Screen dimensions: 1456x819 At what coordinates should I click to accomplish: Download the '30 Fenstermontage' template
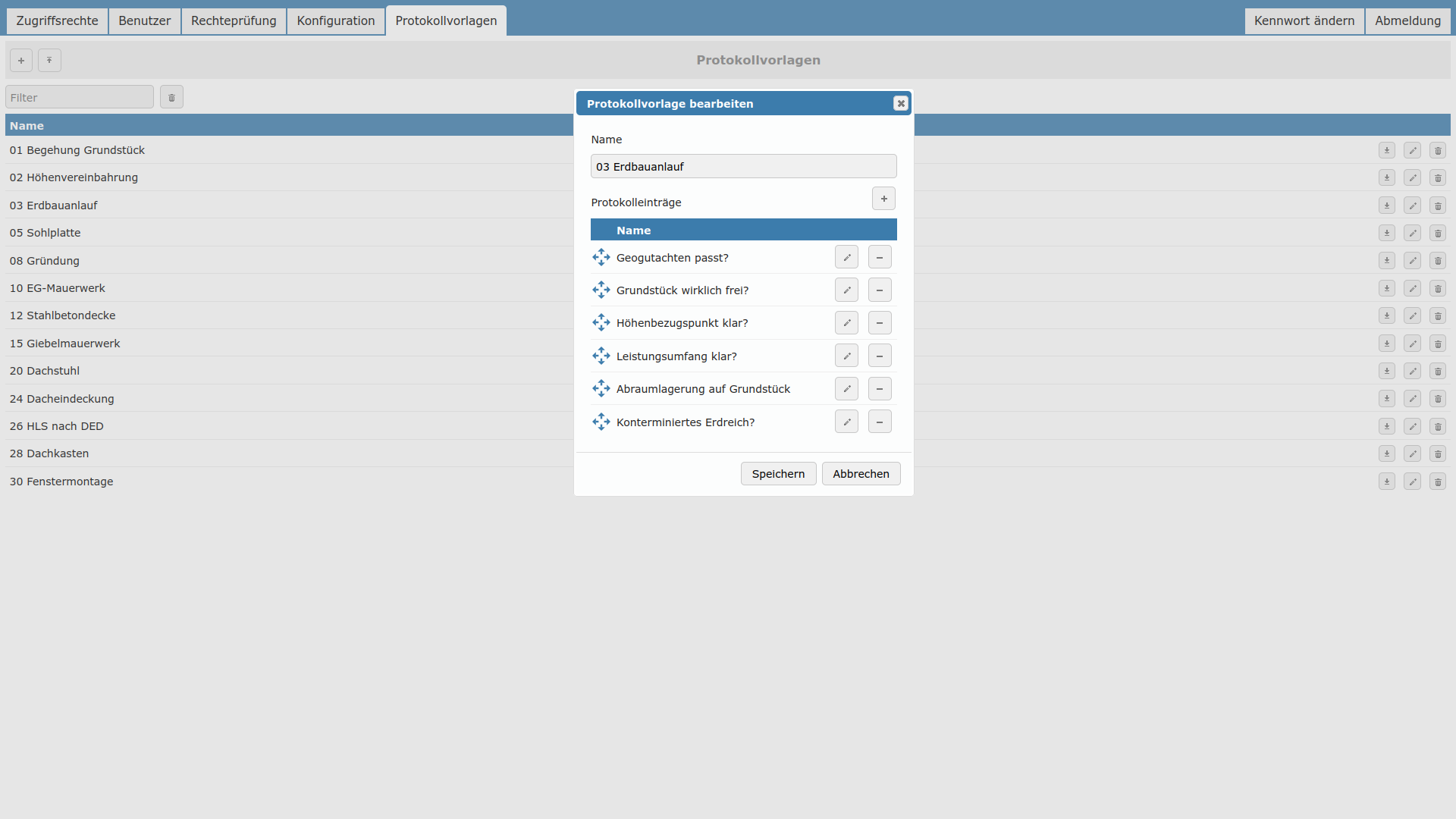click(x=1387, y=482)
